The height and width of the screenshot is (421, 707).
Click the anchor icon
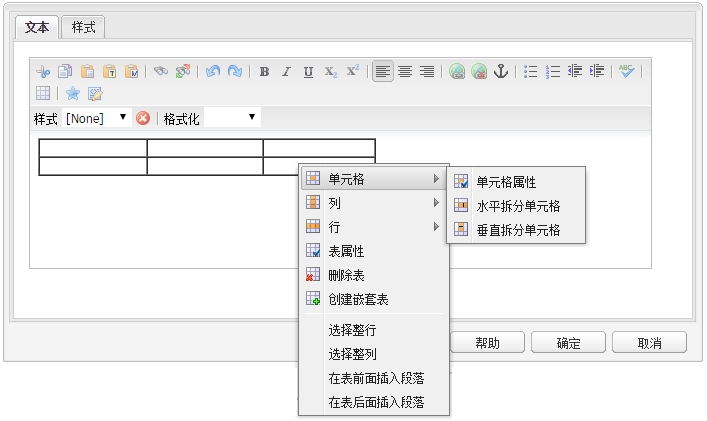(501, 71)
